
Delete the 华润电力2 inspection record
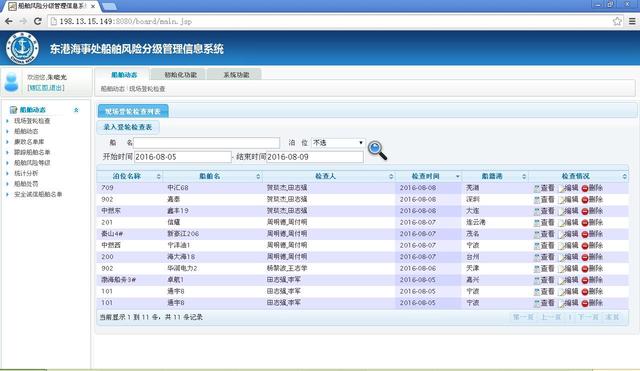[592, 269]
